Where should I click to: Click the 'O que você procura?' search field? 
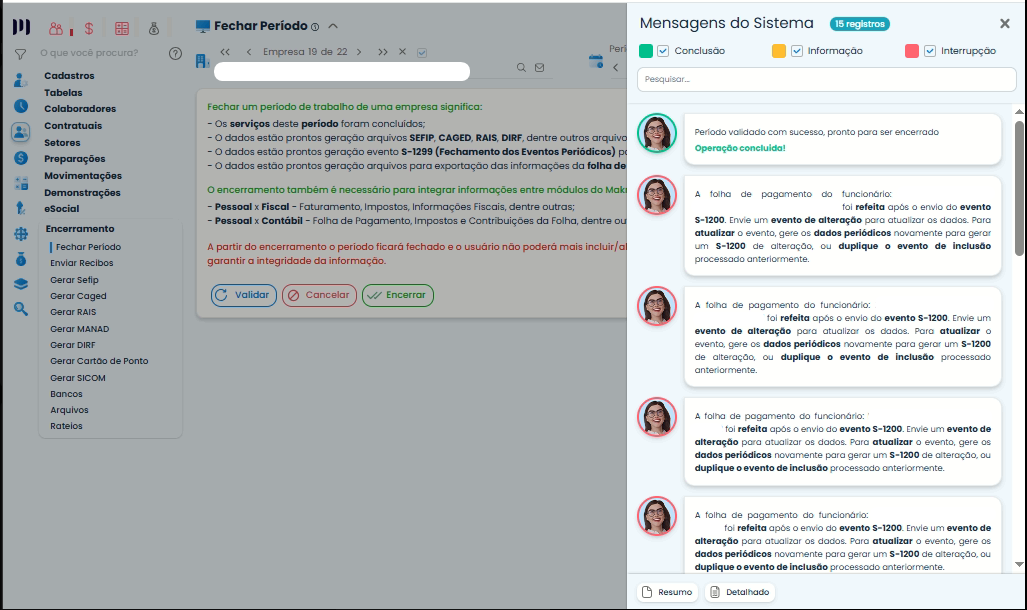(x=89, y=53)
